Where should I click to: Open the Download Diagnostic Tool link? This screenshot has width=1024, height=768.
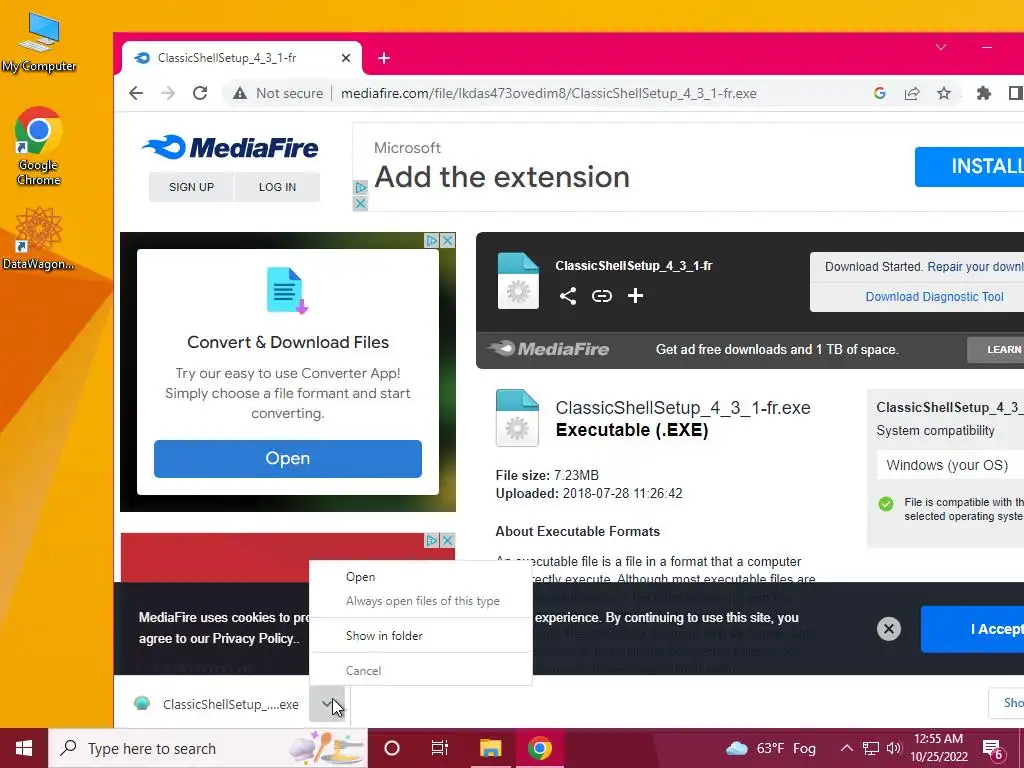click(935, 296)
